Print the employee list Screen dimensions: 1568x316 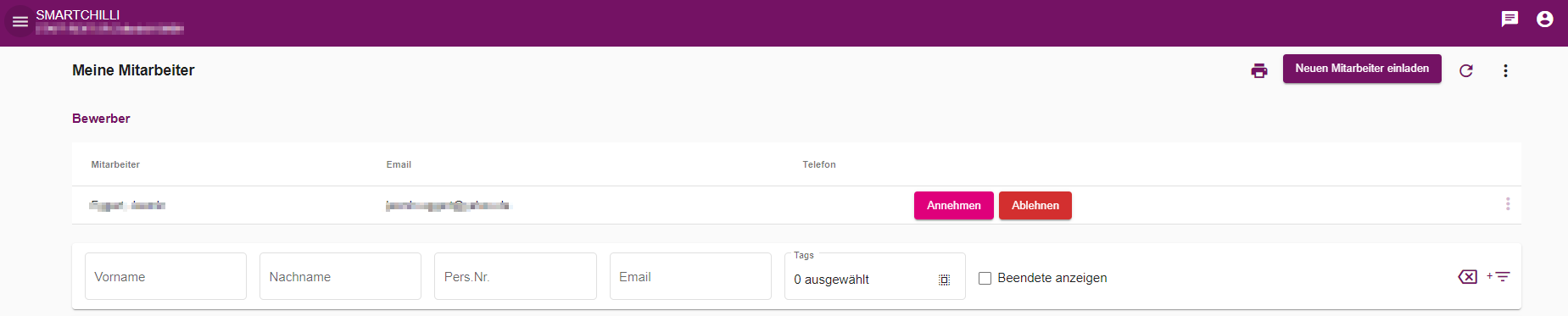(1259, 70)
